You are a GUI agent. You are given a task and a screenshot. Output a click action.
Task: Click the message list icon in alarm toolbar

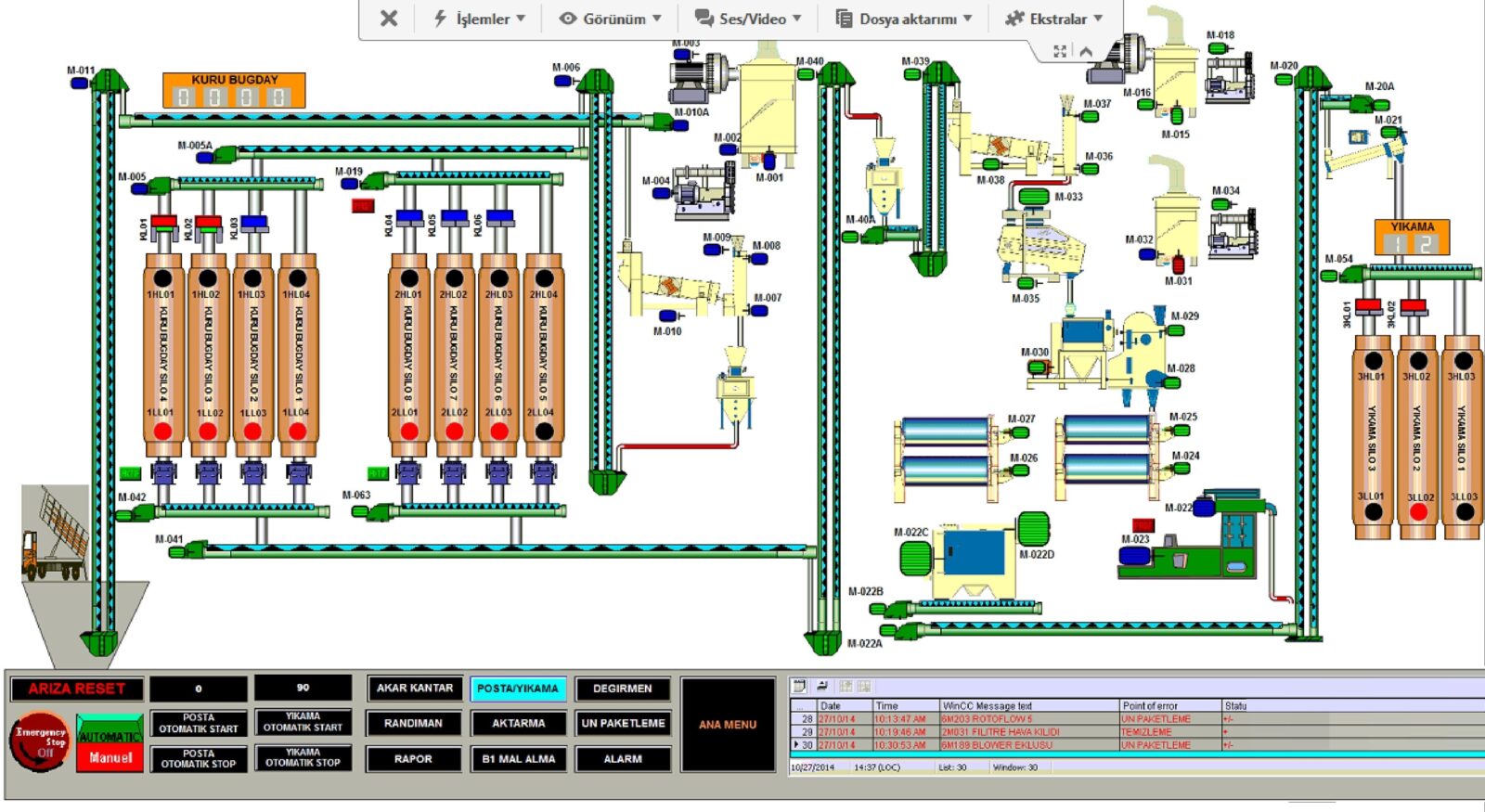pyautogui.click(x=799, y=686)
